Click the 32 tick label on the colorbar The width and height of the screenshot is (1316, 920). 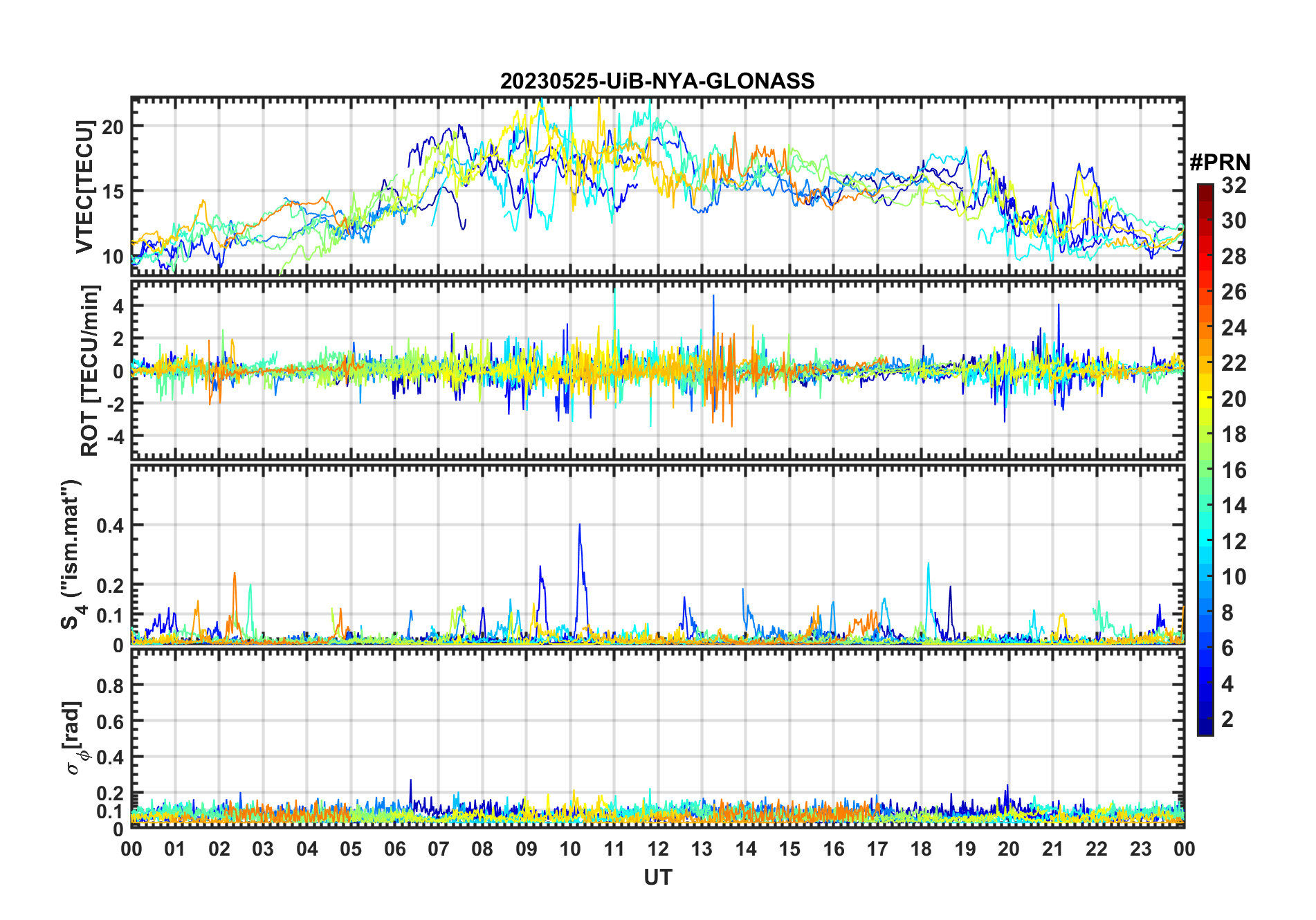(x=1234, y=185)
